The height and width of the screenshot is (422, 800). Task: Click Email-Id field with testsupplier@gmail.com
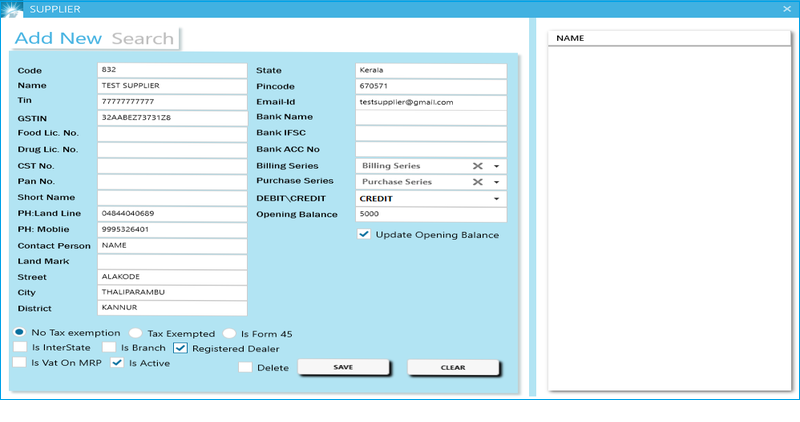[x=431, y=102]
